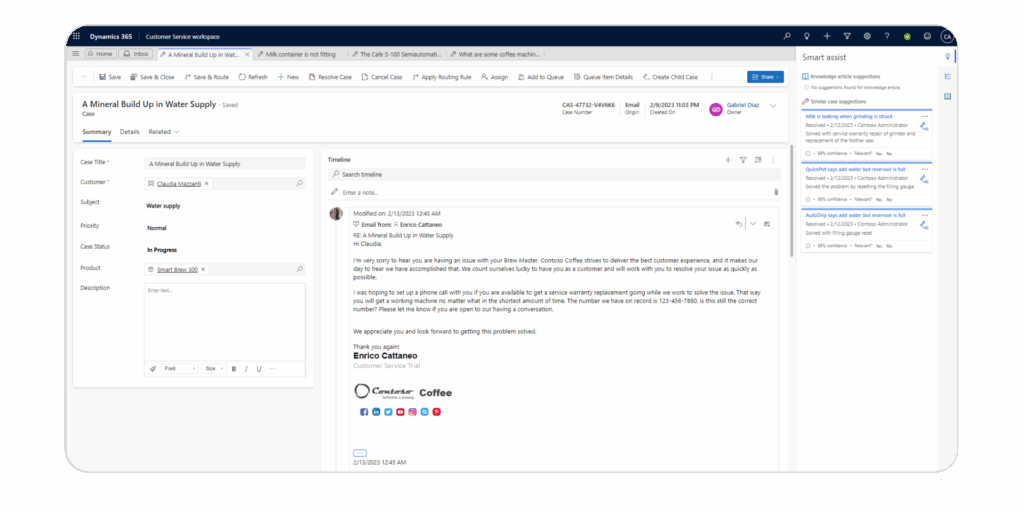The image size is (1024, 510).
Task: Open the Claudia Mazzanti customer link
Action: 178,184
